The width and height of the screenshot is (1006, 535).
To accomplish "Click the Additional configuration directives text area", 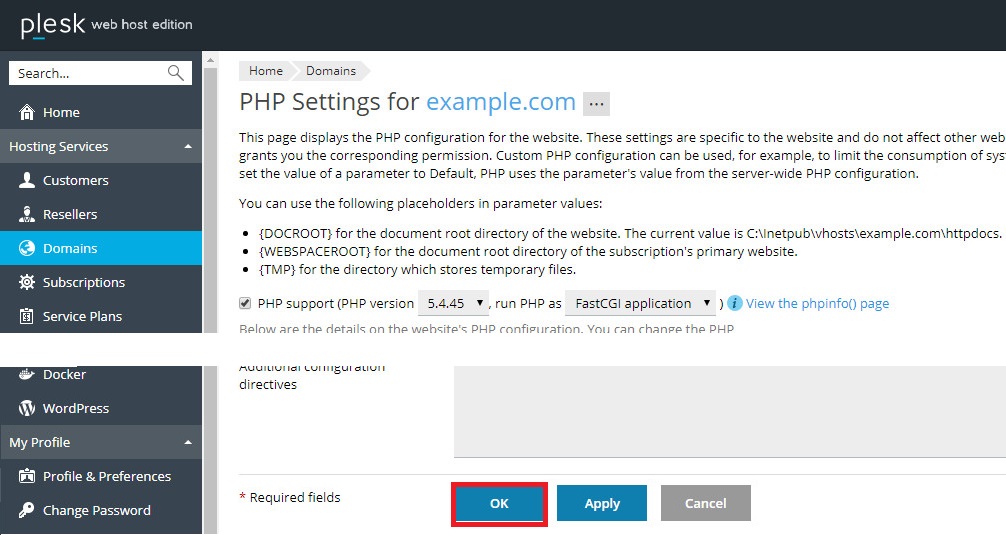I will point(729,411).
